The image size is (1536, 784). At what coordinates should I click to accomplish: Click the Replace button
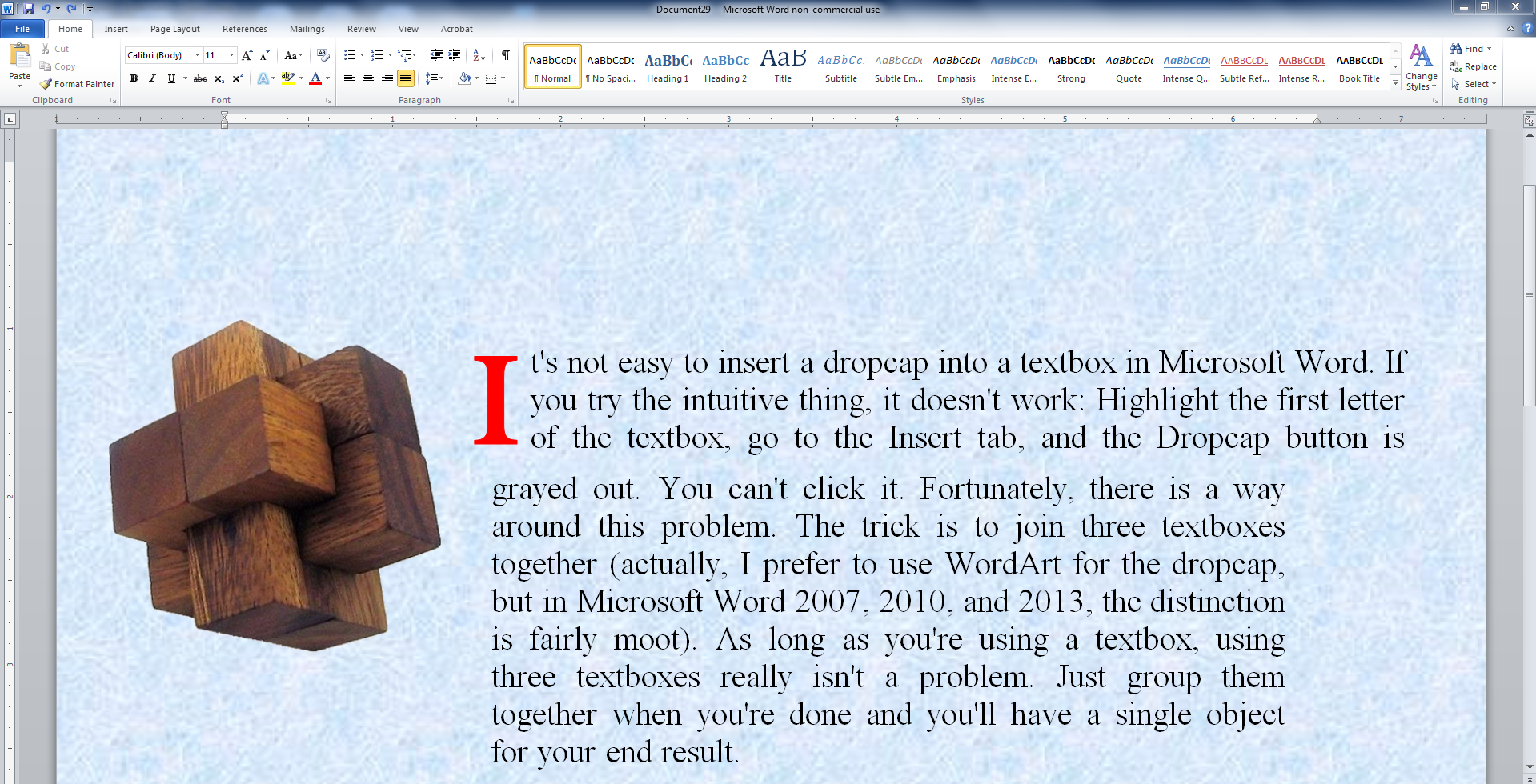tap(1474, 66)
